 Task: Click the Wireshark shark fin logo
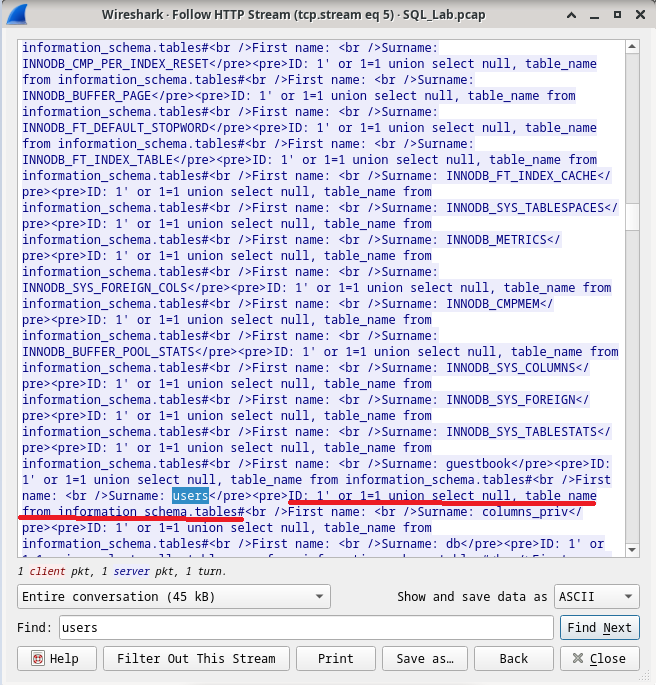click(x=17, y=14)
